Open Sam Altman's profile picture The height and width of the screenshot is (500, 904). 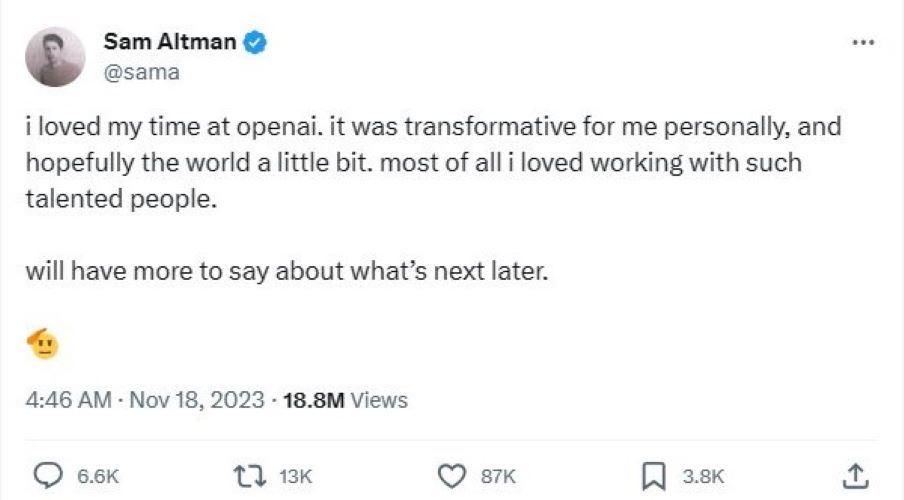click(55, 57)
